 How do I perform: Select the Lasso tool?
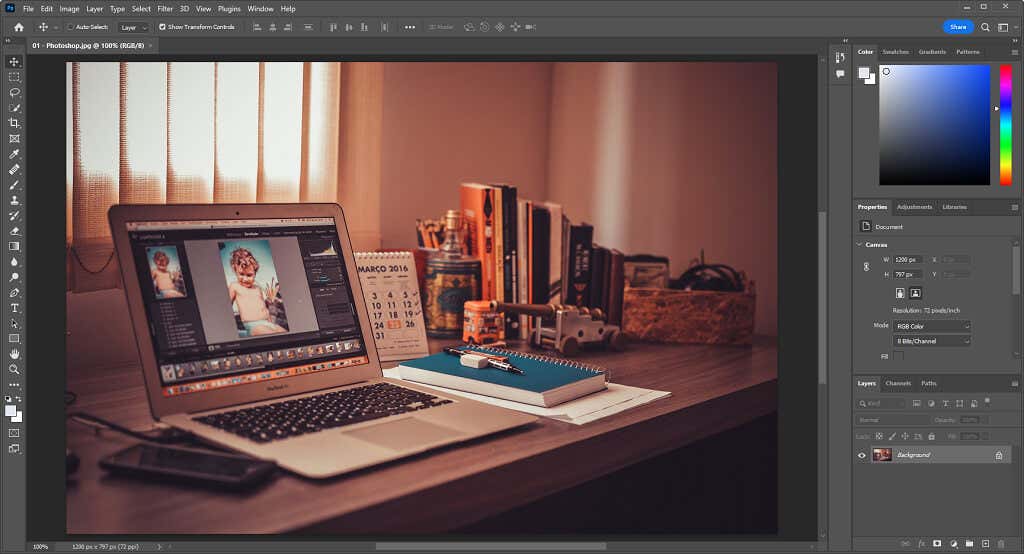tap(14, 92)
